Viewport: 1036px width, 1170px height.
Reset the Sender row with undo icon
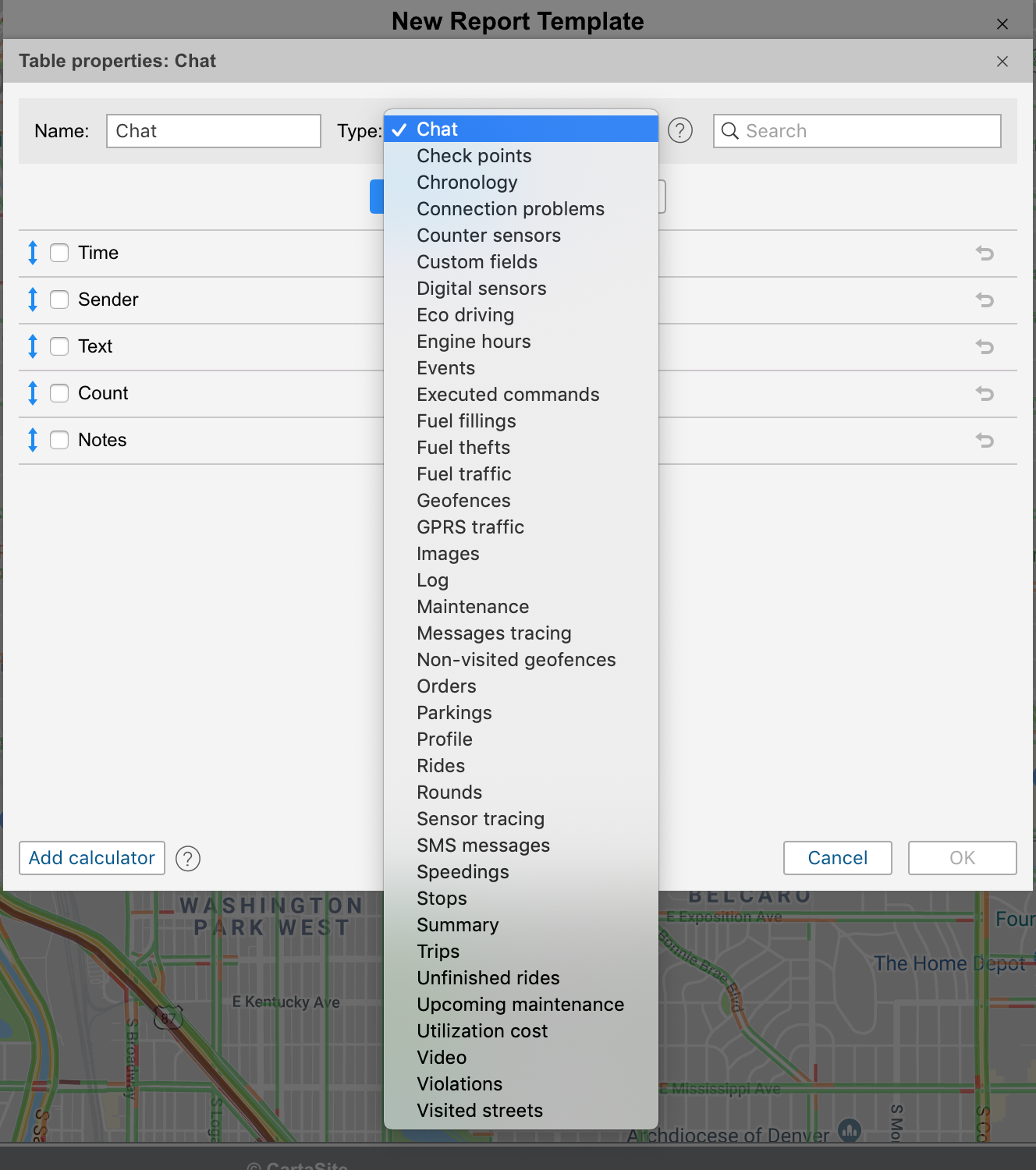point(985,300)
